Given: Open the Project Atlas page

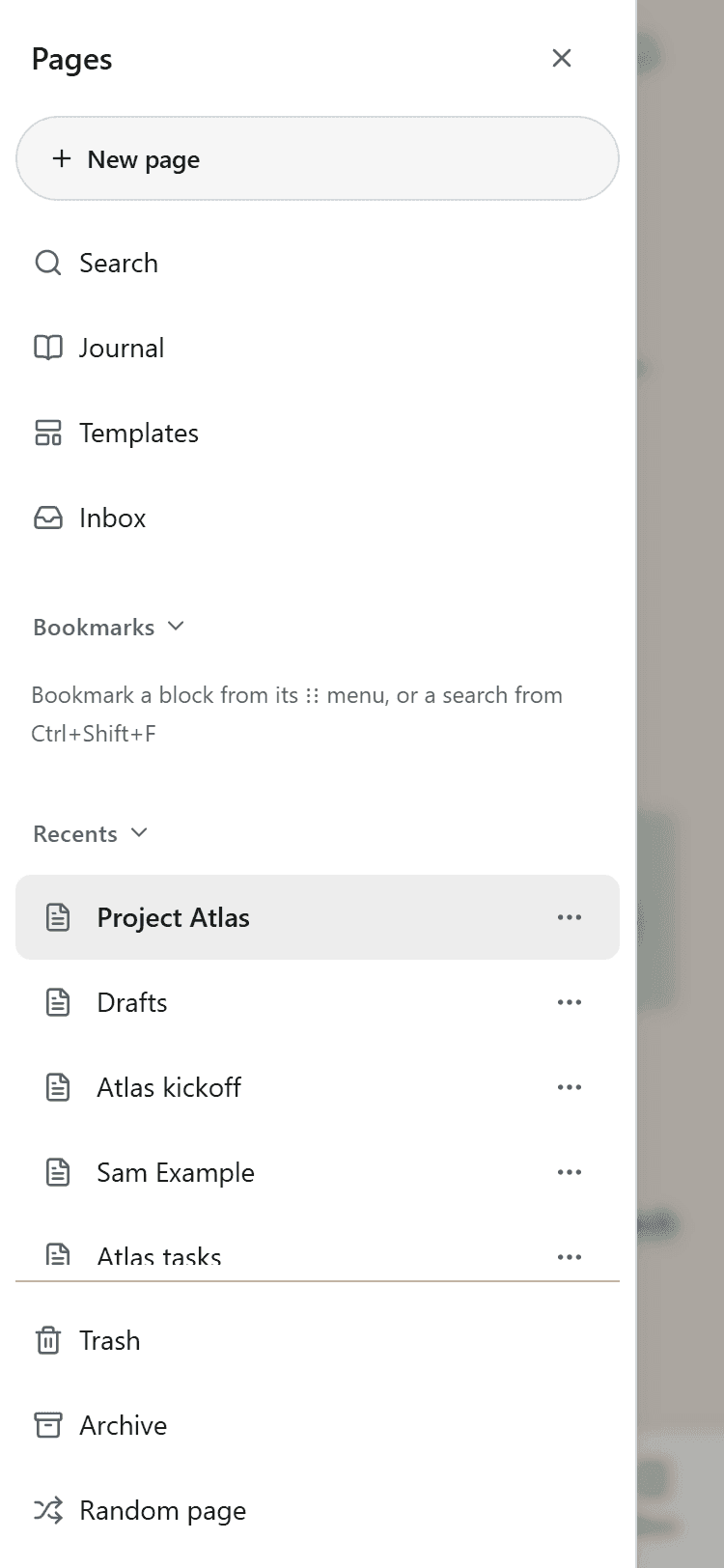Looking at the screenshot, I should [318, 917].
